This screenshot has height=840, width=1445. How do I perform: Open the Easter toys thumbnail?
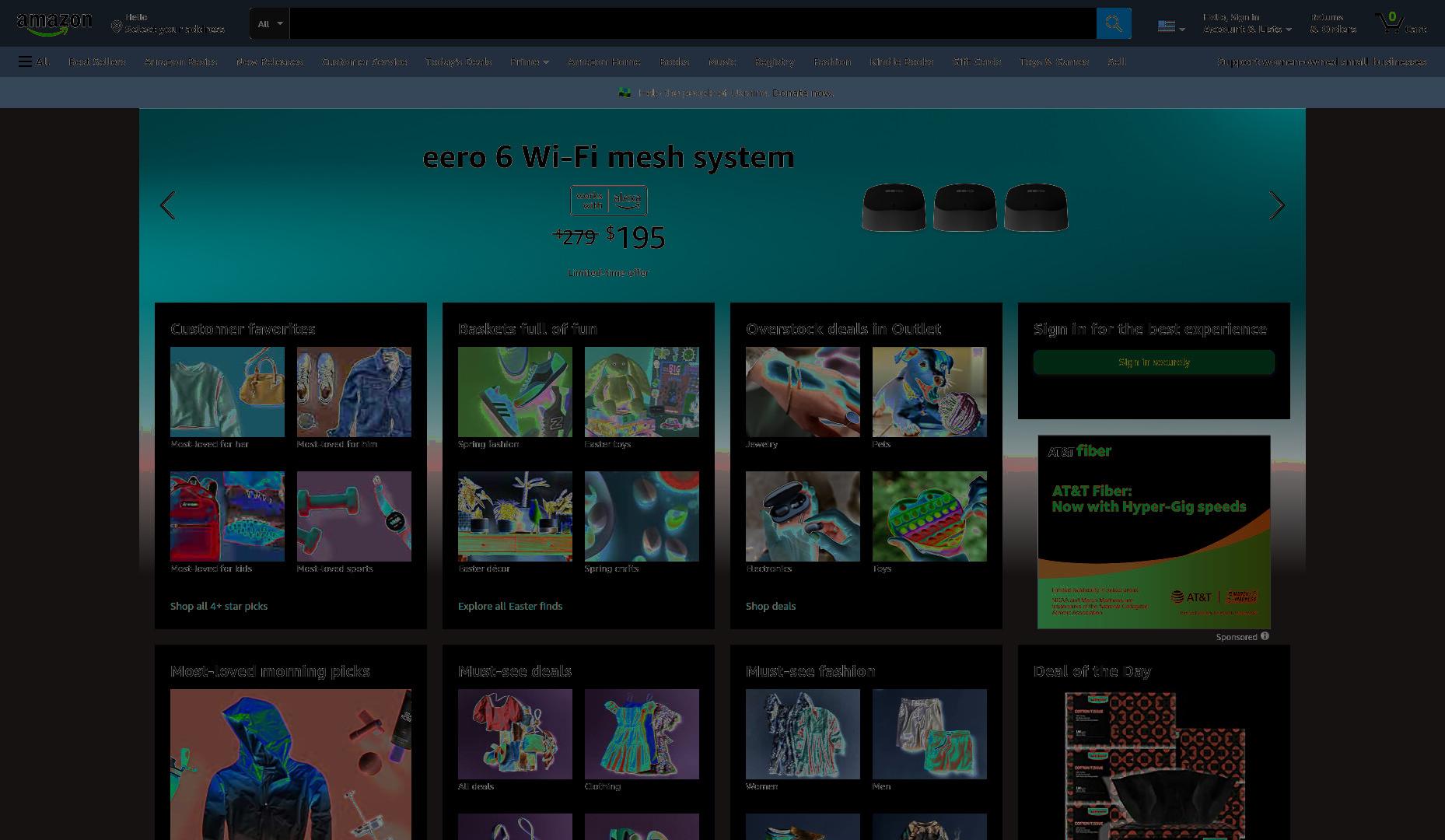point(642,392)
